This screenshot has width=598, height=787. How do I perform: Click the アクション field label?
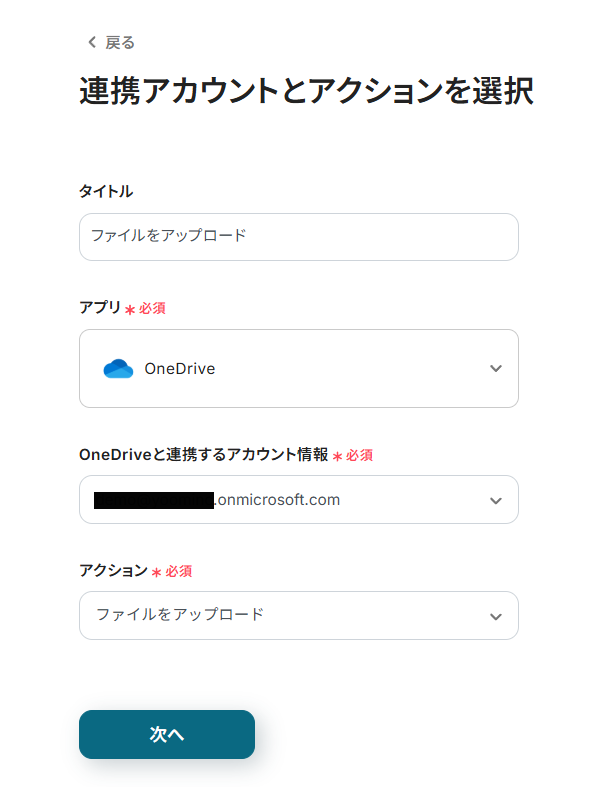pos(113,570)
